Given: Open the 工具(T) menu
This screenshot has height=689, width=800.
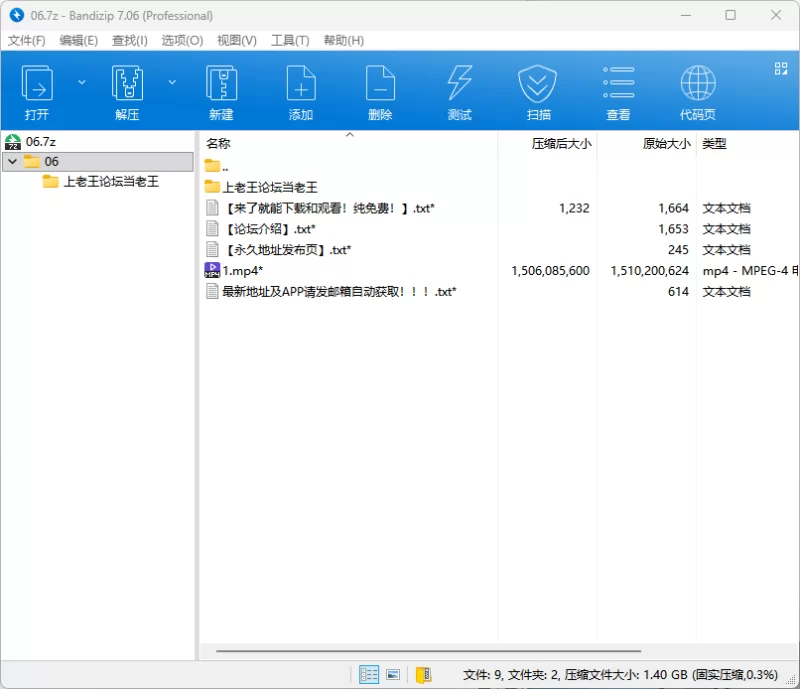Looking at the screenshot, I should [290, 40].
